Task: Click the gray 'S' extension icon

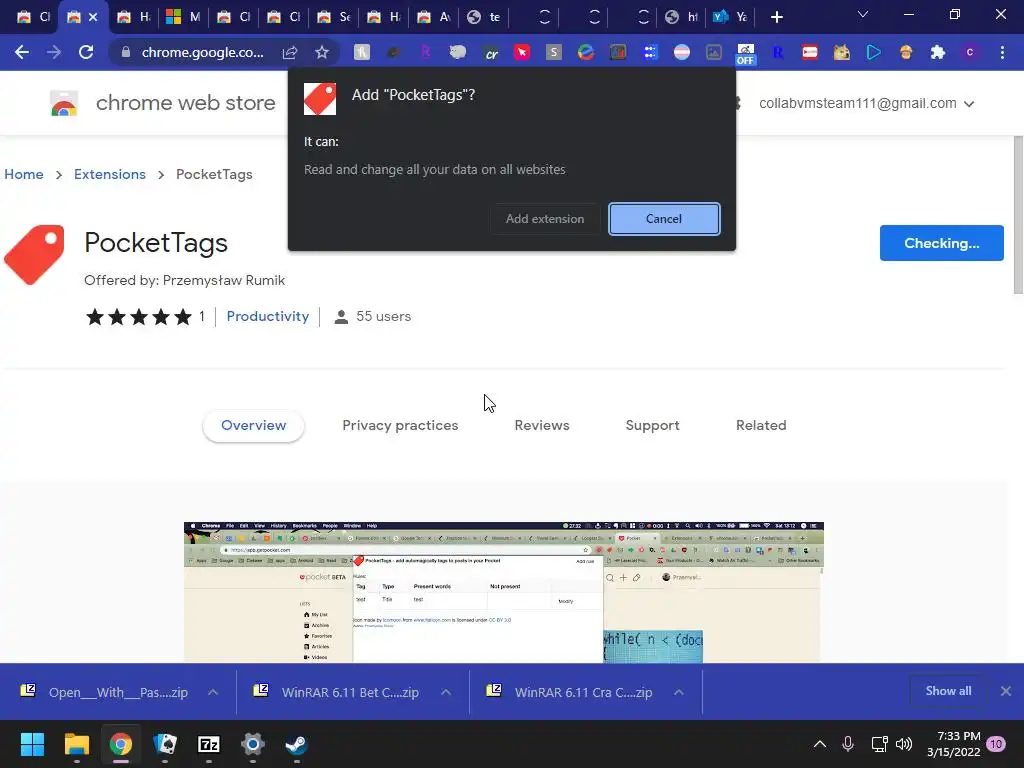Action: [554, 52]
